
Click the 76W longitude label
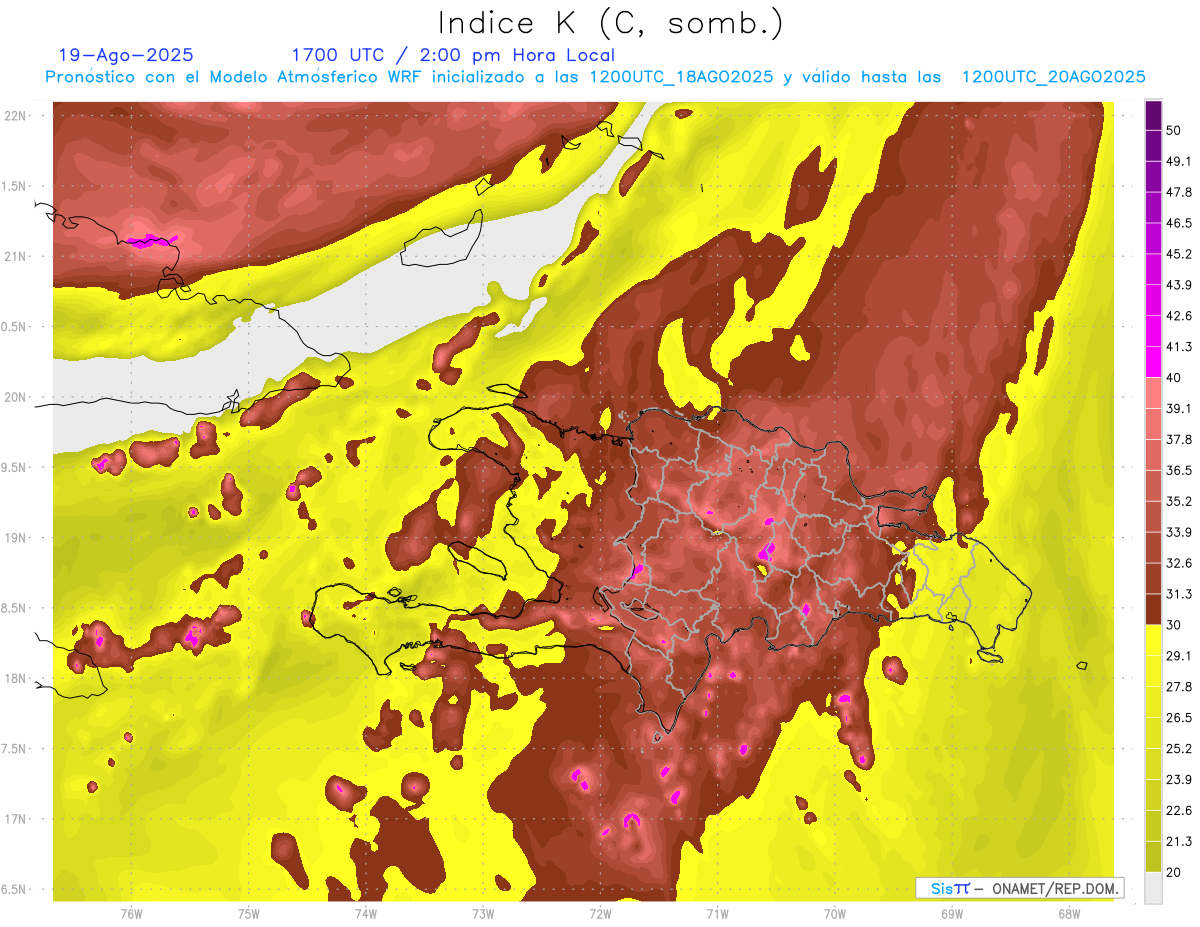pyautogui.click(x=131, y=913)
